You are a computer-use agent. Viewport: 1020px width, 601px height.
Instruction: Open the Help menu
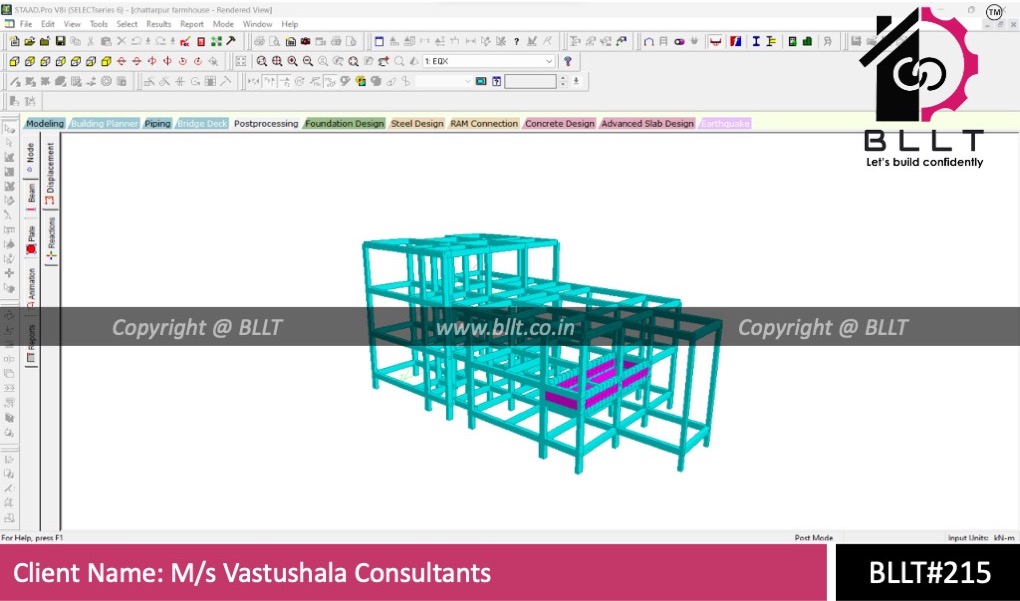pyautogui.click(x=289, y=24)
